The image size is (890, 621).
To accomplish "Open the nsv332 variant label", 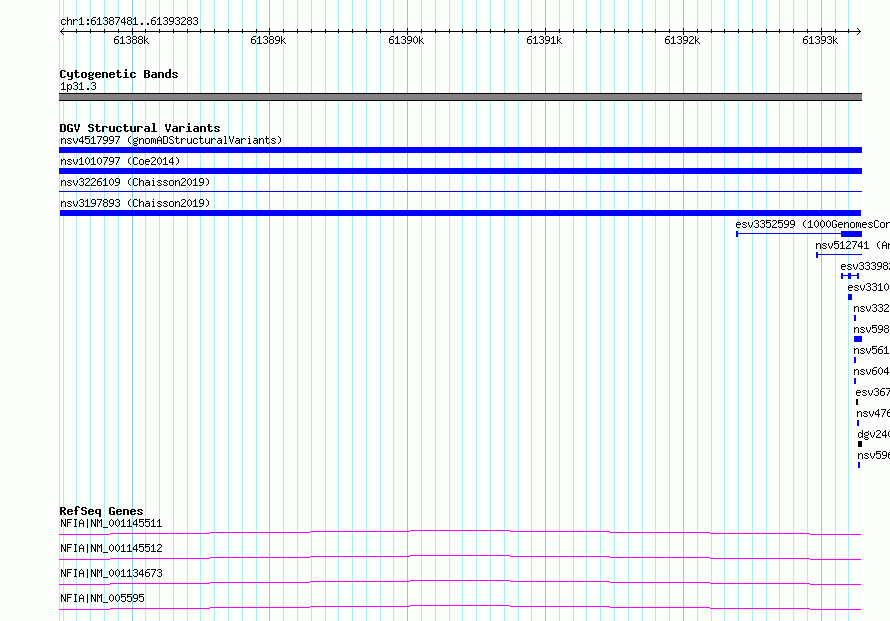I will [871, 308].
